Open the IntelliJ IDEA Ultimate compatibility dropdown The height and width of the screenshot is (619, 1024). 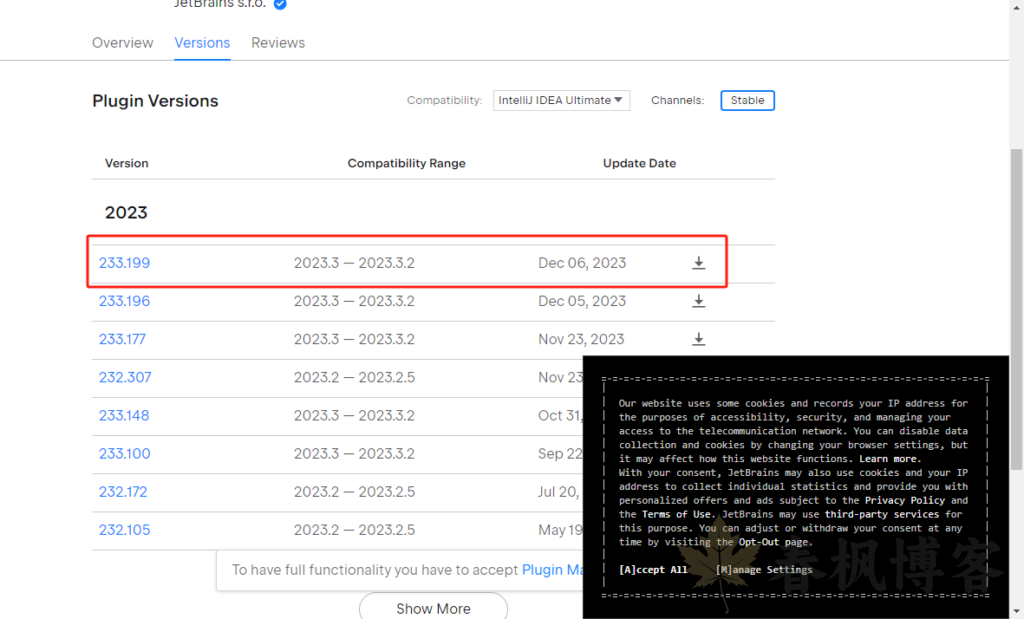click(561, 100)
